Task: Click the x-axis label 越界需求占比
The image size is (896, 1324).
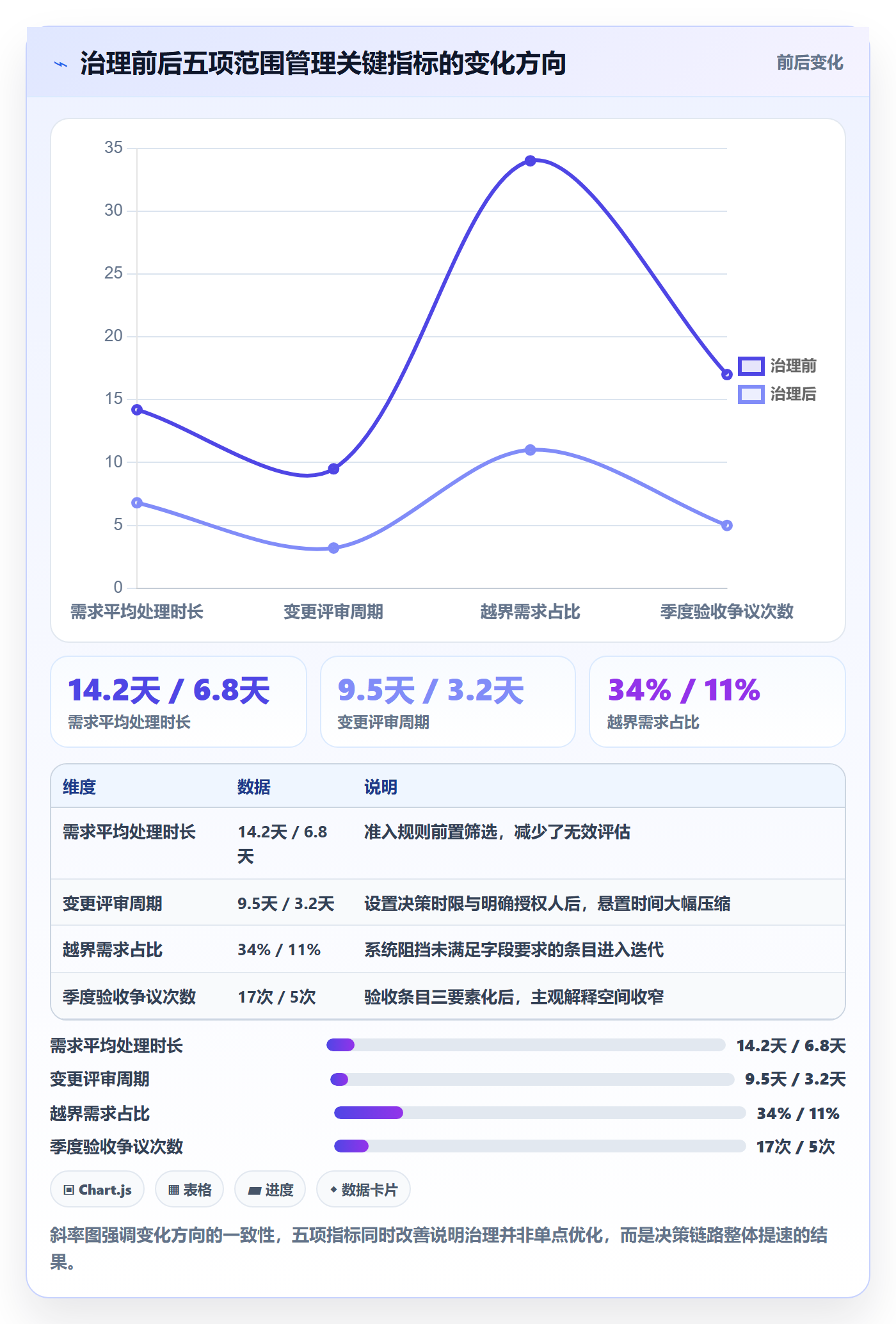Action: click(x=530, y=611)
